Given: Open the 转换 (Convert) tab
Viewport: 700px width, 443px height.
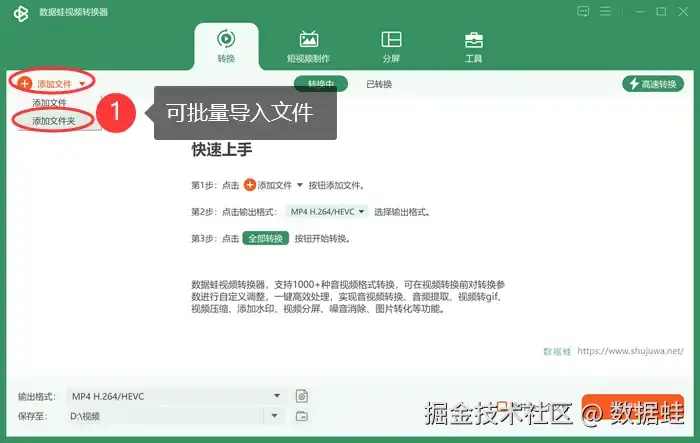Looking at the screenshot, I should (x=226, y=46).
